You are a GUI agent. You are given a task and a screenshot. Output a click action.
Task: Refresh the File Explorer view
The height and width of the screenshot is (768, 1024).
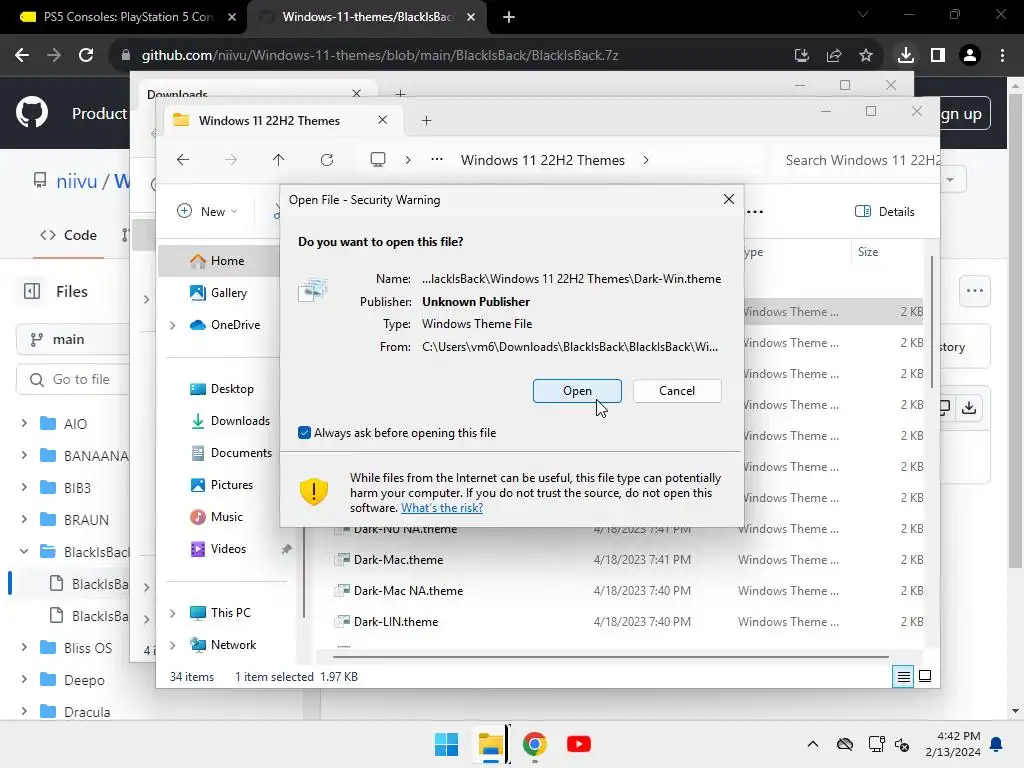[x=327, y=159]
